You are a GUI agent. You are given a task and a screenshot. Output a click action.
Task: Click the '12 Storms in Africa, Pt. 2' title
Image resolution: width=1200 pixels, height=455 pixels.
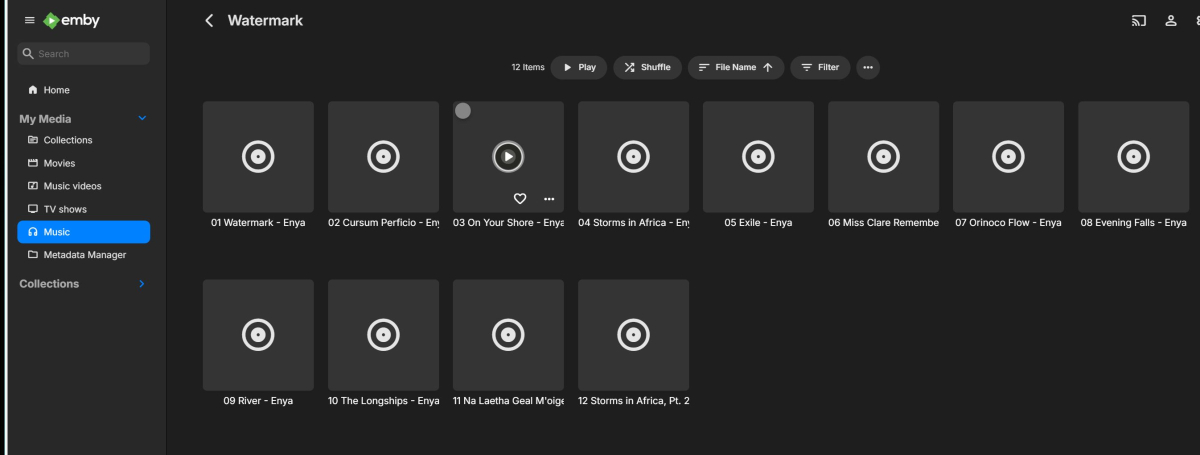(x=633, y=401)
